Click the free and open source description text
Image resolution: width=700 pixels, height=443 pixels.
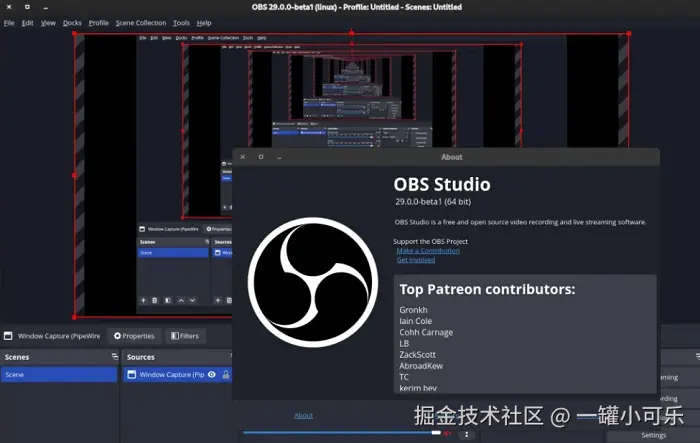(x=521, y=222)
